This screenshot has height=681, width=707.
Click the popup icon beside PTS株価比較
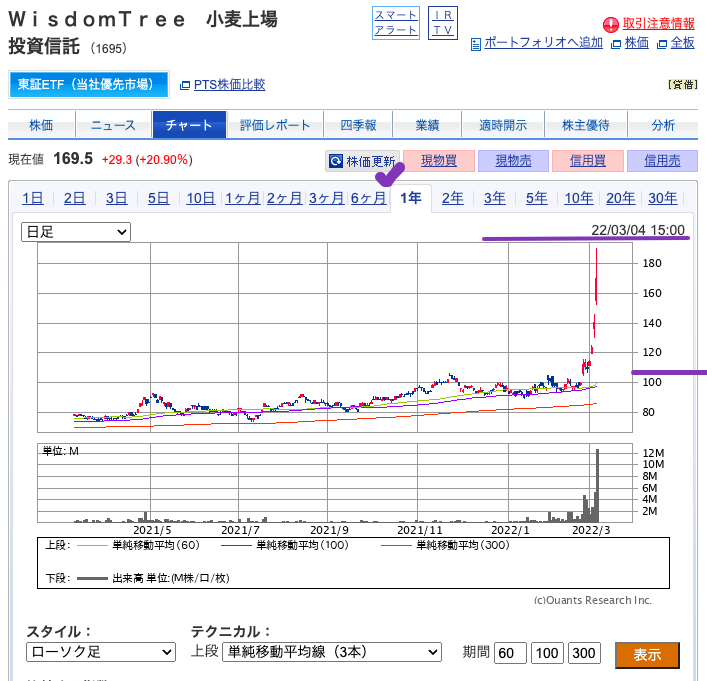point(185,85)
